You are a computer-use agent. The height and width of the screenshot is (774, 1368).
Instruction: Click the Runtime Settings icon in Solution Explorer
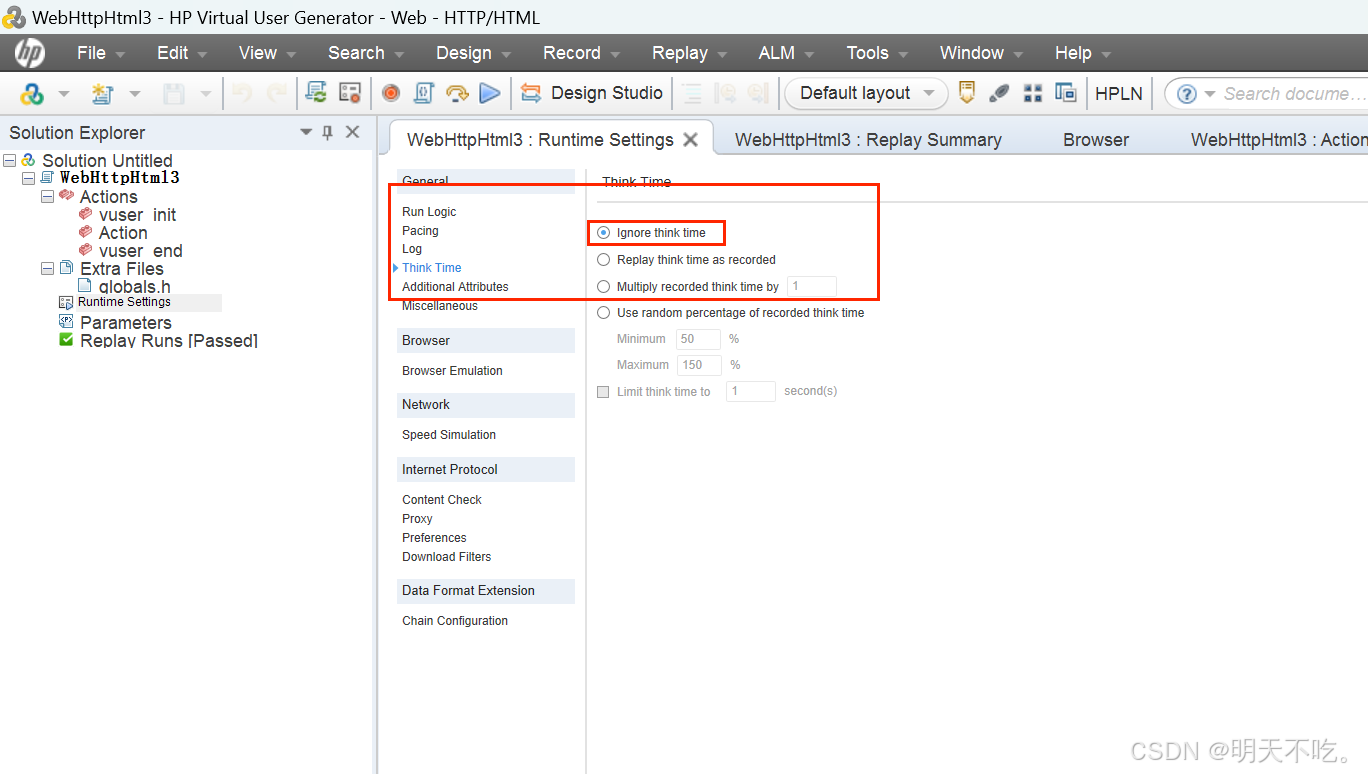point(66,302)
